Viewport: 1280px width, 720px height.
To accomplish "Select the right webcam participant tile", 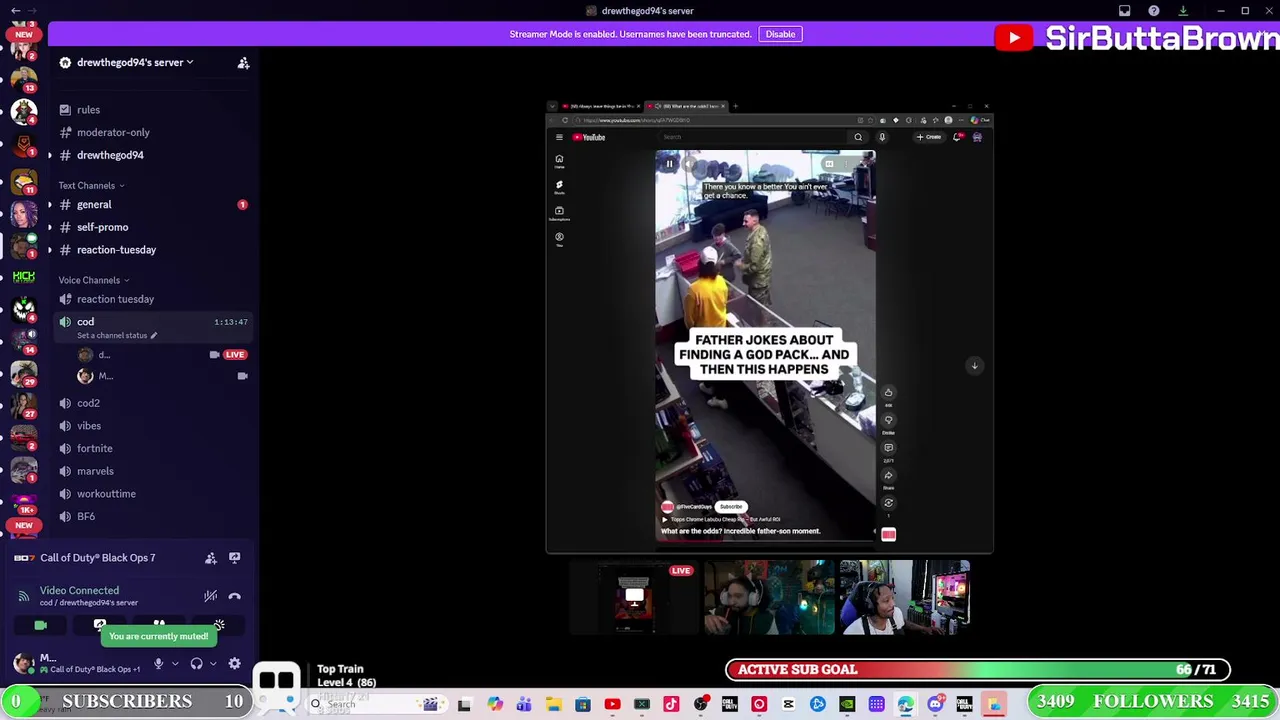I will click(x=904, y=598).
